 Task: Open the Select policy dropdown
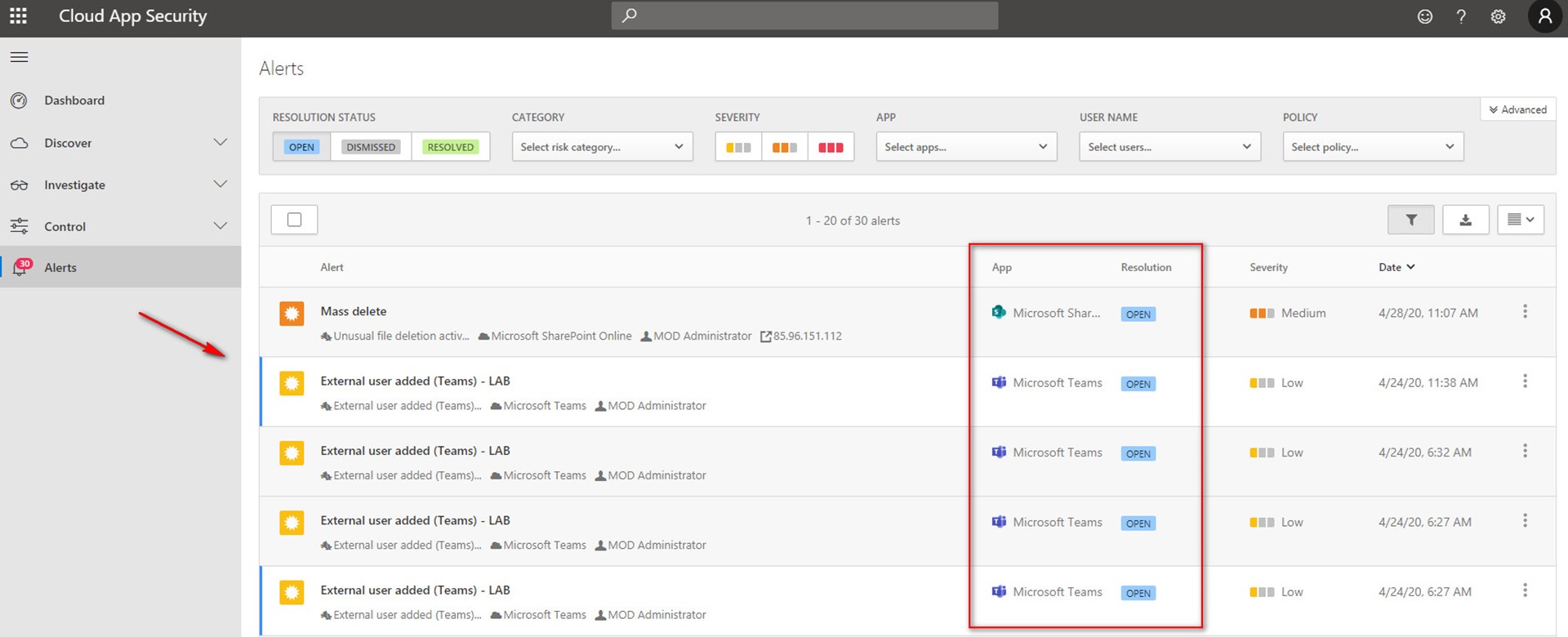(1373, 147)
